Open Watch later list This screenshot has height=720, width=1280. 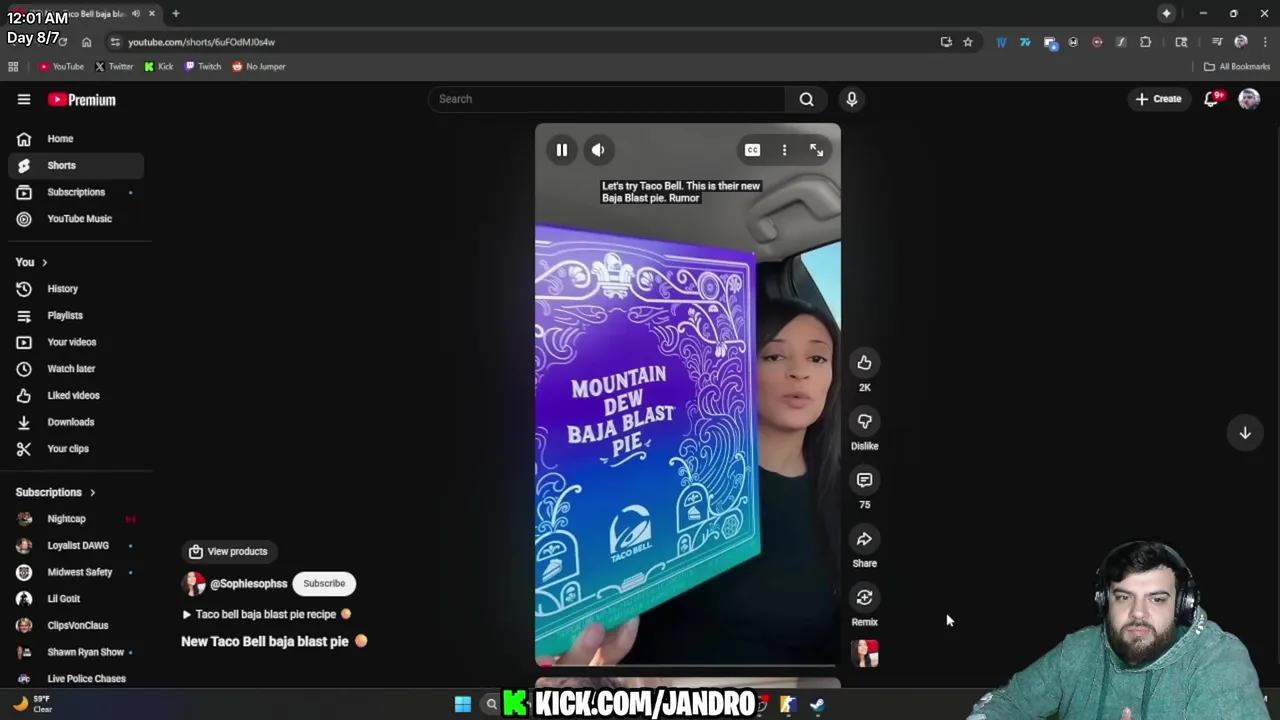(76, 369)
